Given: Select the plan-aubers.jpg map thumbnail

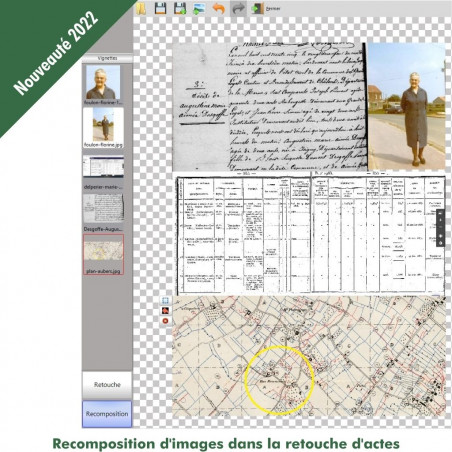Looking at the screenshot, I should click(x=103, y=254).
